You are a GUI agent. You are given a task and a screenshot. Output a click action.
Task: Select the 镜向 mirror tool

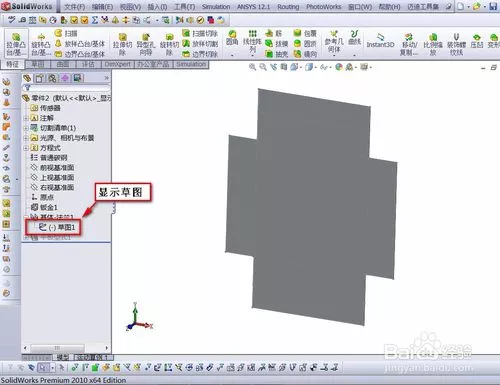[305, 54]
